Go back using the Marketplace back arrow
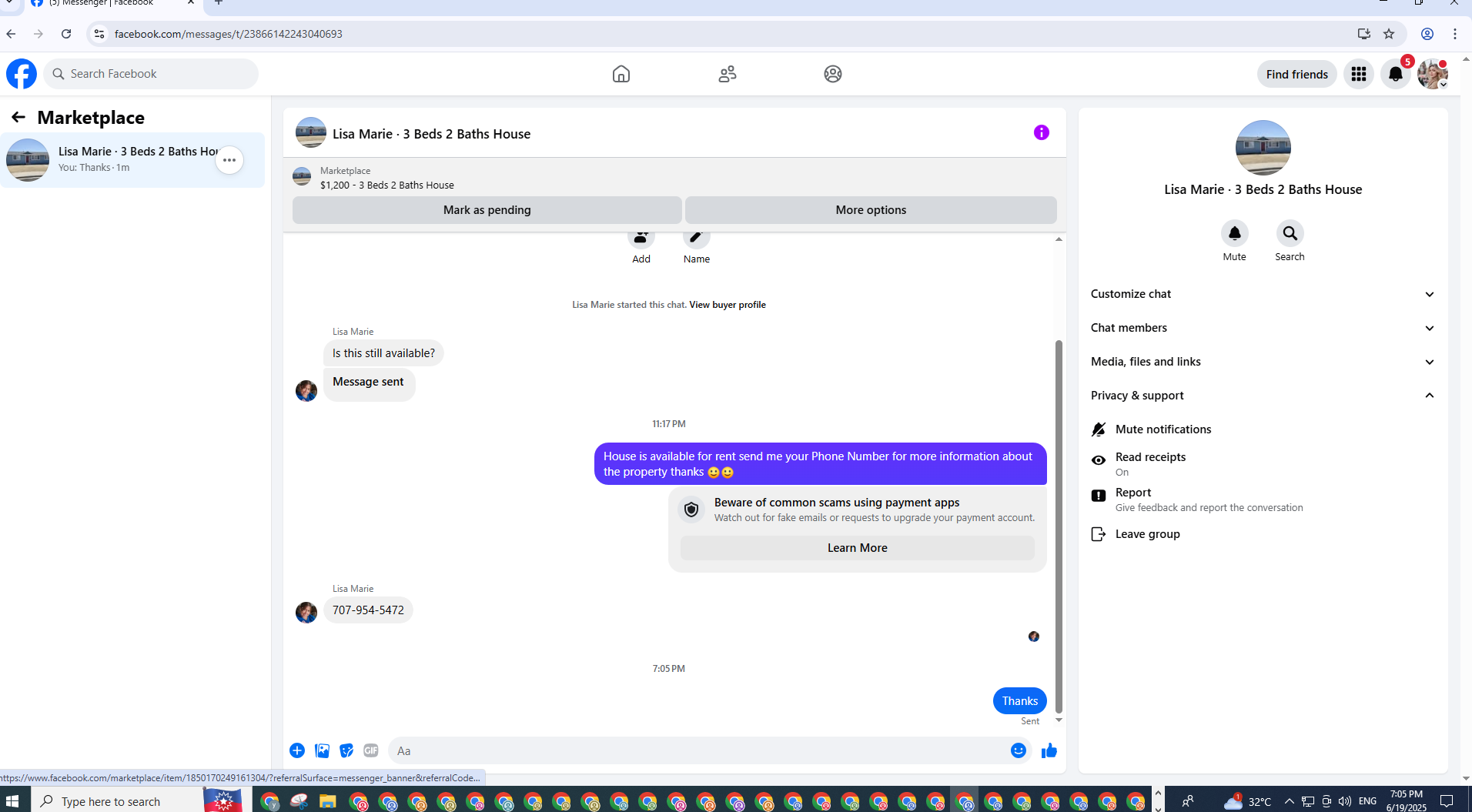The width and height of the screenshot is (1472, 812). tap(18, 117)
